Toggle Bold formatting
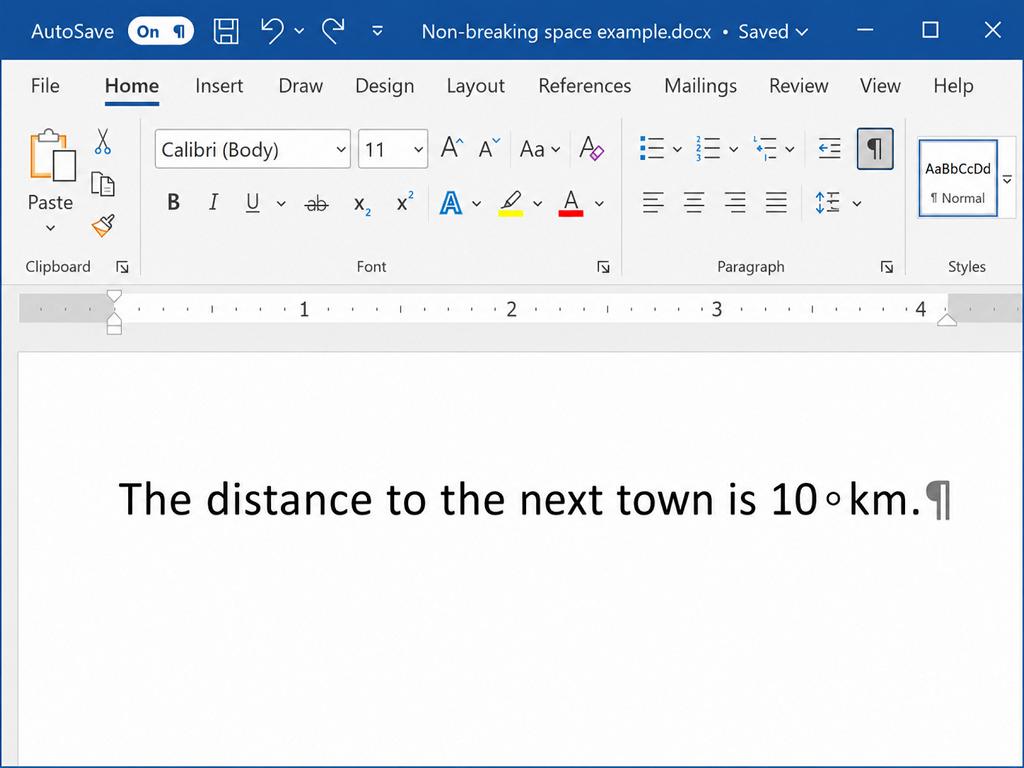The width and height of the screenshot is (1024, 768). click(x=173, y=202)
